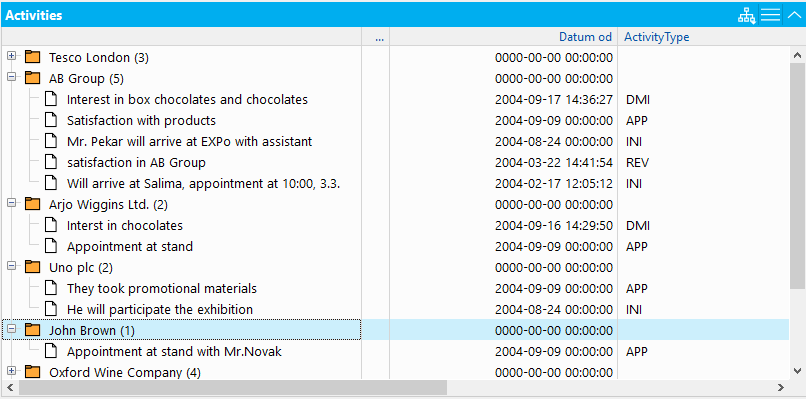Expand the Tesco London node
The width and height of the screenshot is (806, 399).
[12, 55]
